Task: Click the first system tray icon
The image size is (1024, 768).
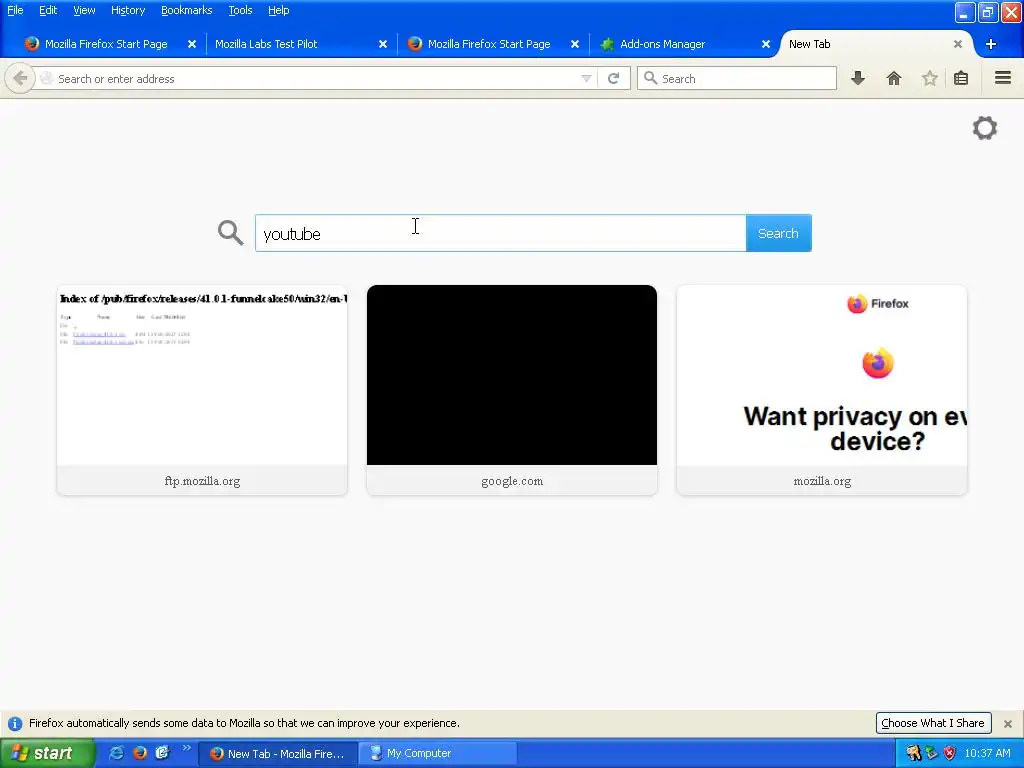Action: coord(913,753)
